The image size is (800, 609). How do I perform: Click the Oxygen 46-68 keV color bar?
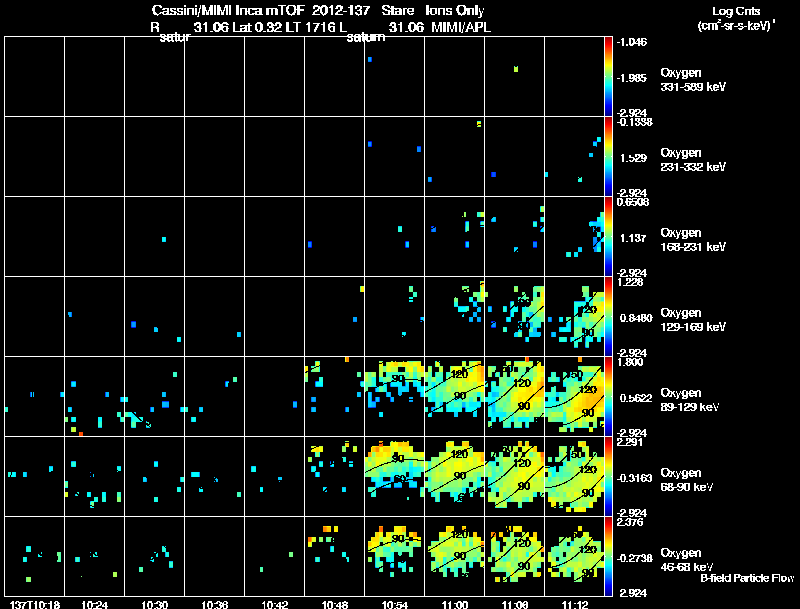pyautogui.click(x=608, y=556)
